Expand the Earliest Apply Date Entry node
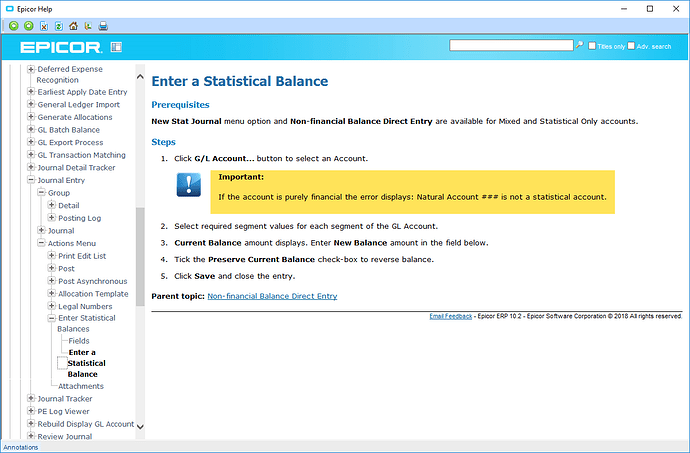The height and width of the screenshot is (453, 690). pyautogui.click(x=31, y=92)
